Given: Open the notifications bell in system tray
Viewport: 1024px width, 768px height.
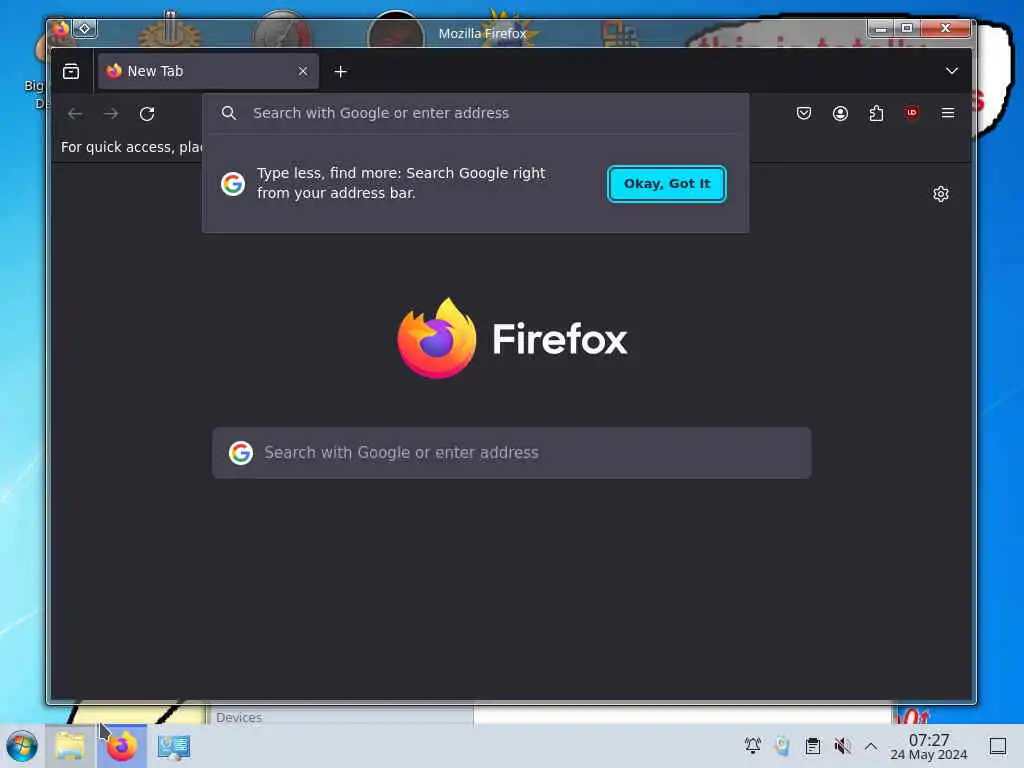Looking at the screenshot, I should pyautogui.click(x=752, y=745).
